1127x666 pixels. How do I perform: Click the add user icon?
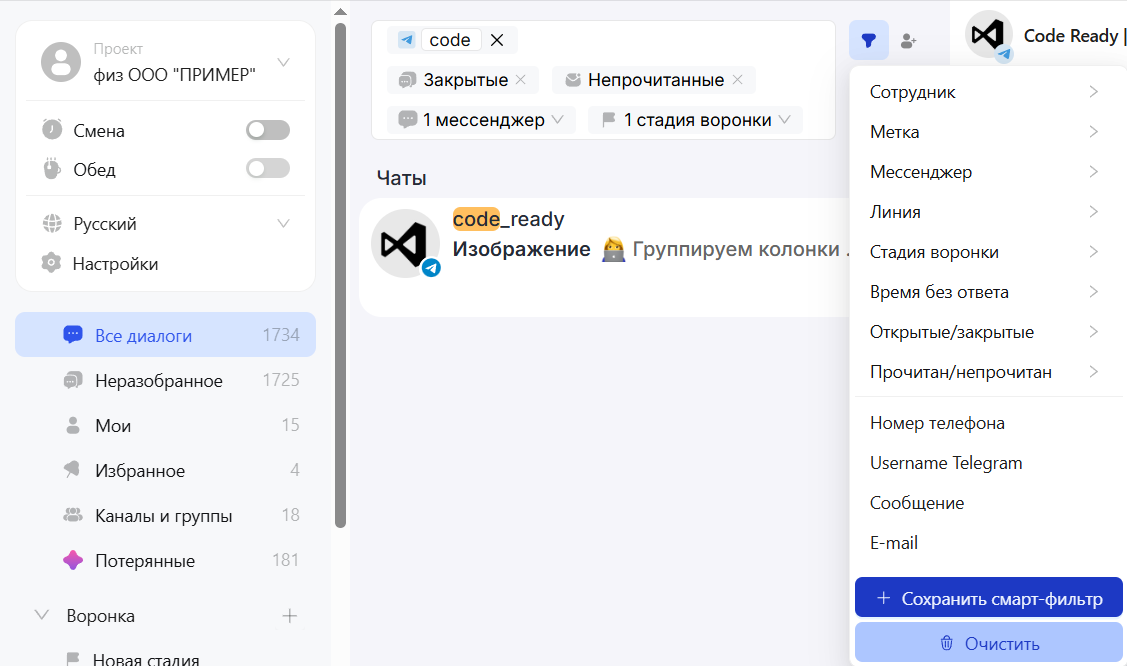[908, 41]
